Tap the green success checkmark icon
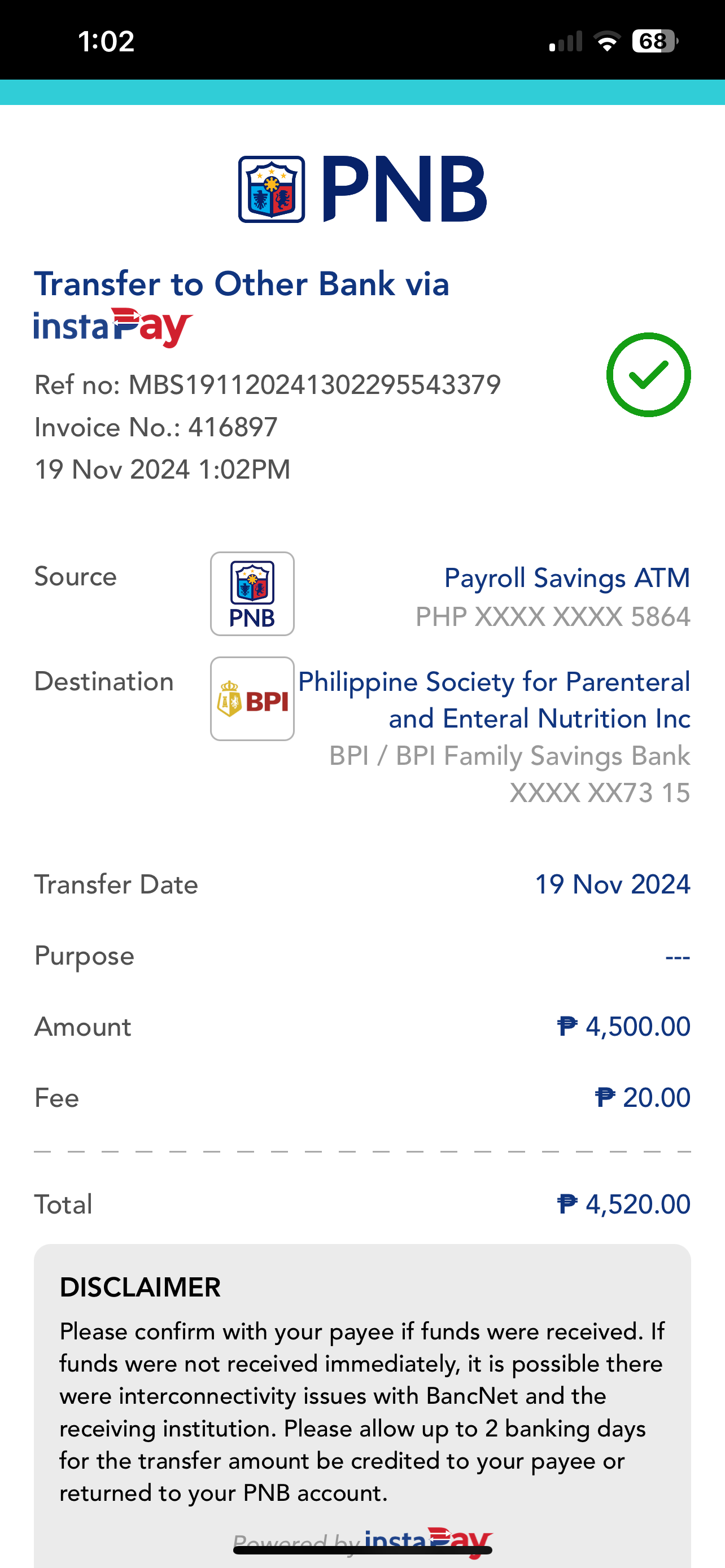This screenshot has width=725, height=1568. (x=648, y=374)
